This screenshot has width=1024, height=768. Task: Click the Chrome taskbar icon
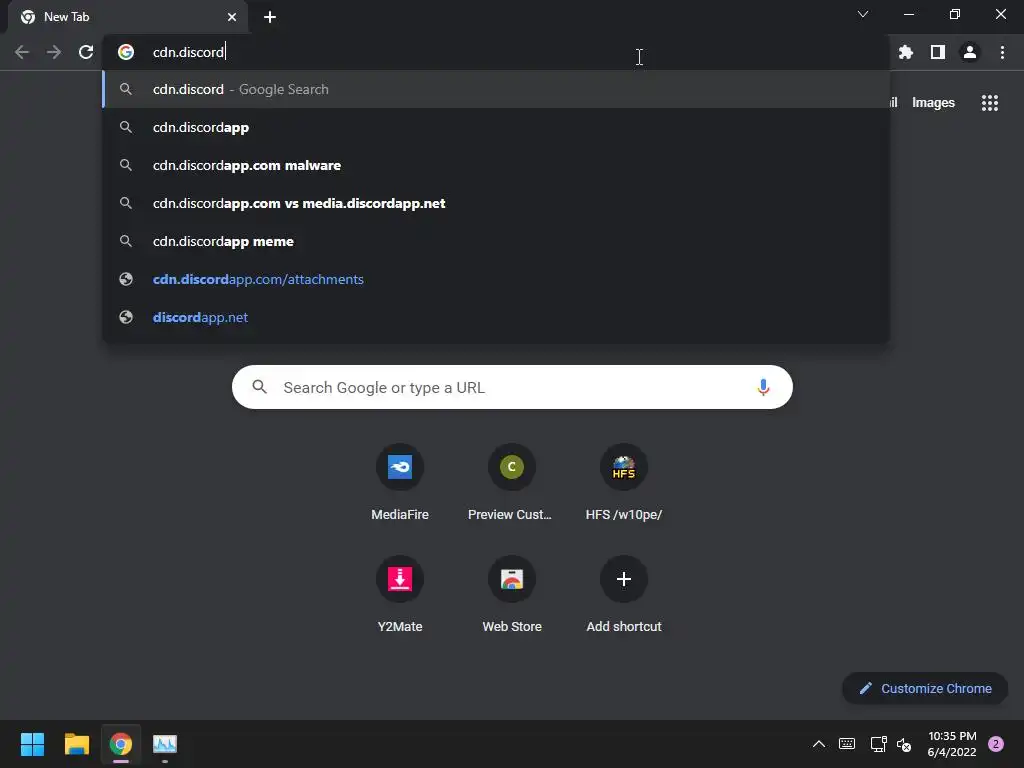tap(121, 744)
